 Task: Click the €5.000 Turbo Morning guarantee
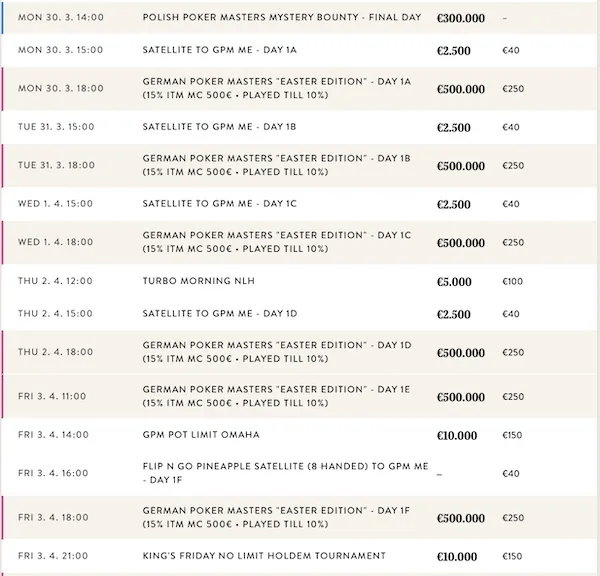point(454,282)
